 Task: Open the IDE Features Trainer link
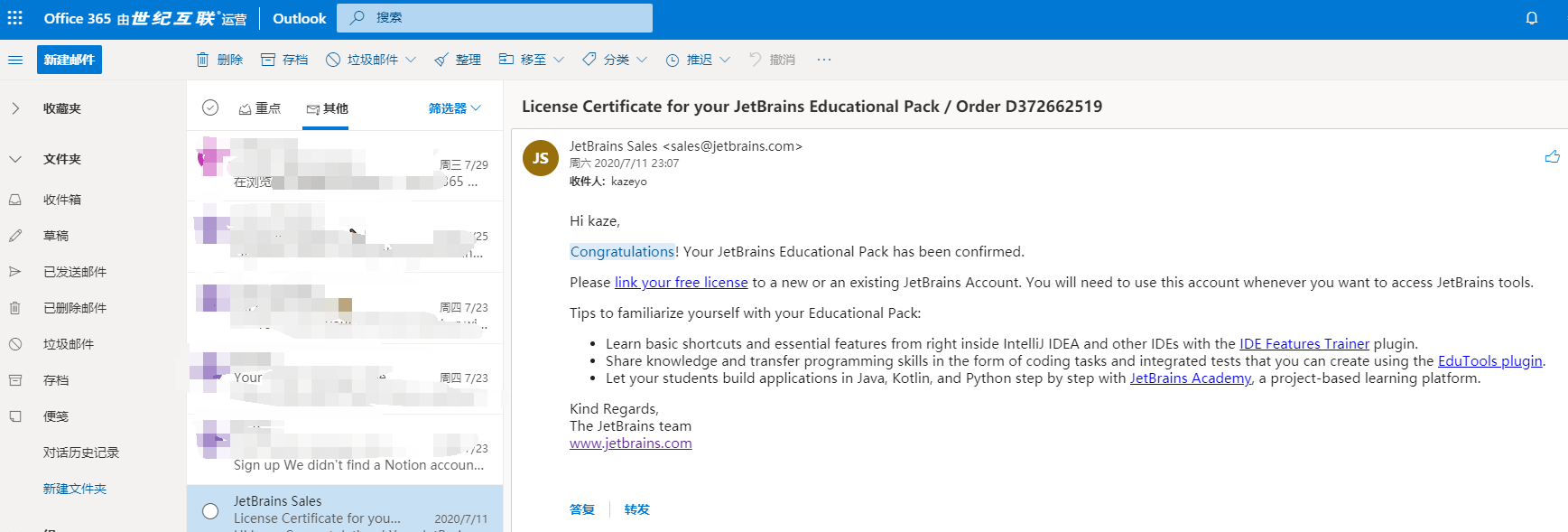coord(1304,344)
